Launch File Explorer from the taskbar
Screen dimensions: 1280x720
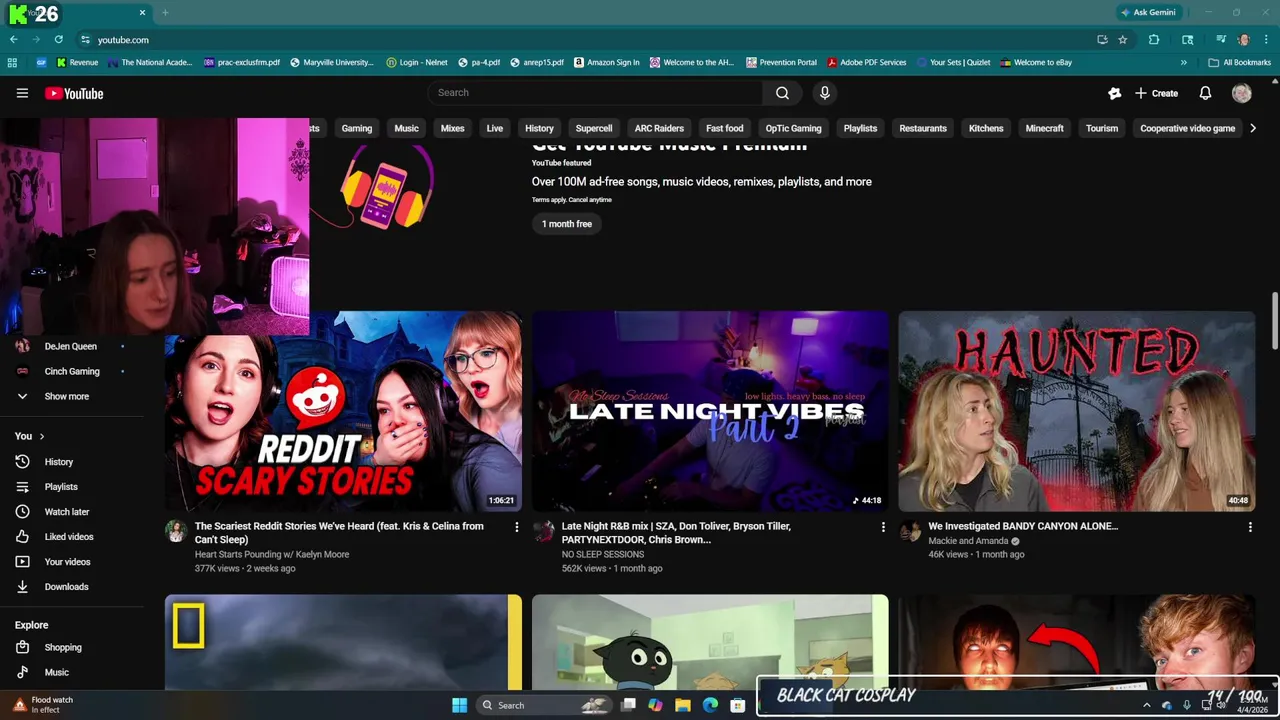pos(683,705)
